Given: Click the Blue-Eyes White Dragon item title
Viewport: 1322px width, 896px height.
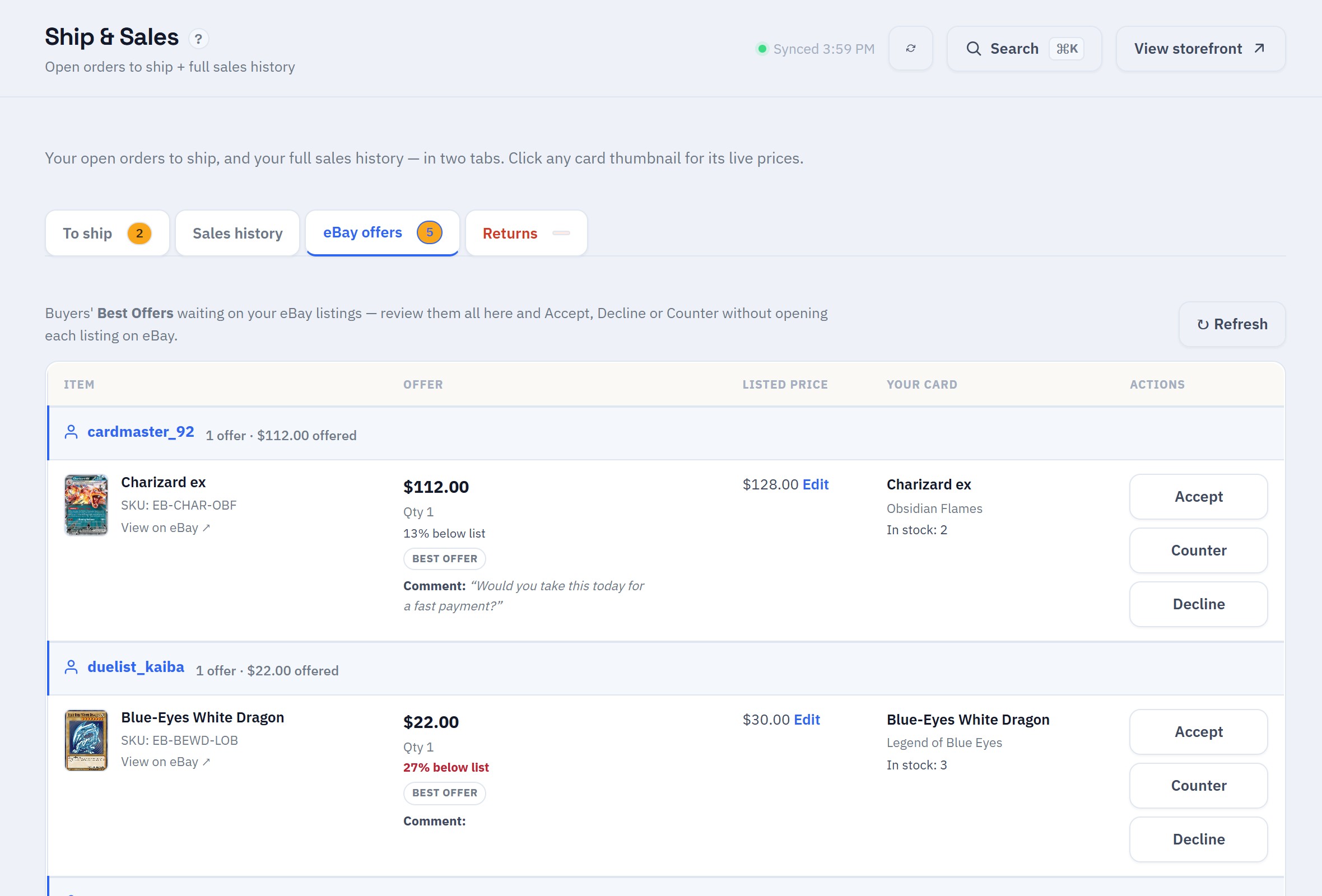Looking at the screenshot, I should (203, 718).
